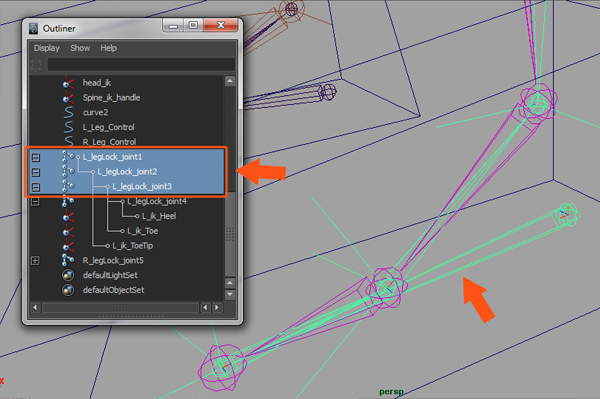Open the Display menu
Screen dimensions: 600x399
[47, 48]
